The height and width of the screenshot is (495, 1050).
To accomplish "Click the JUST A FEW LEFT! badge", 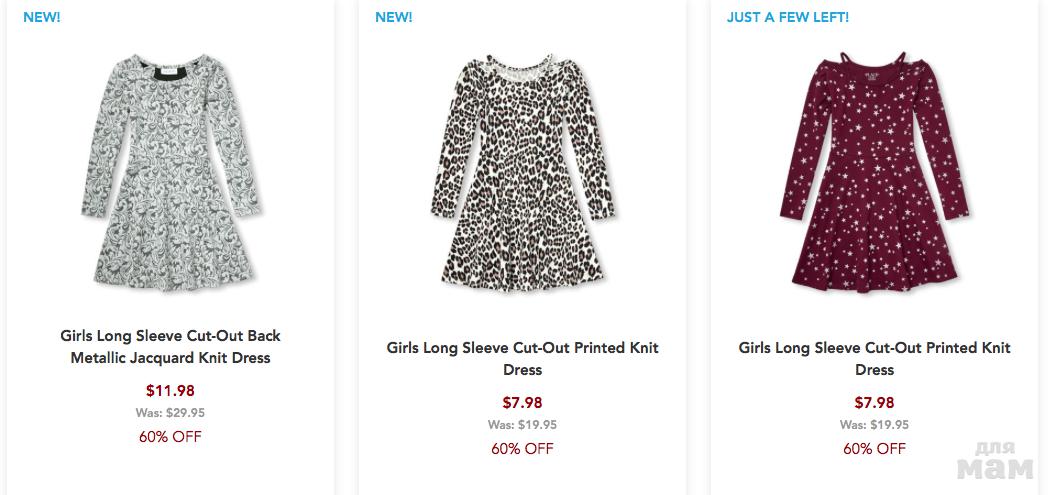I will click(788, 17).
